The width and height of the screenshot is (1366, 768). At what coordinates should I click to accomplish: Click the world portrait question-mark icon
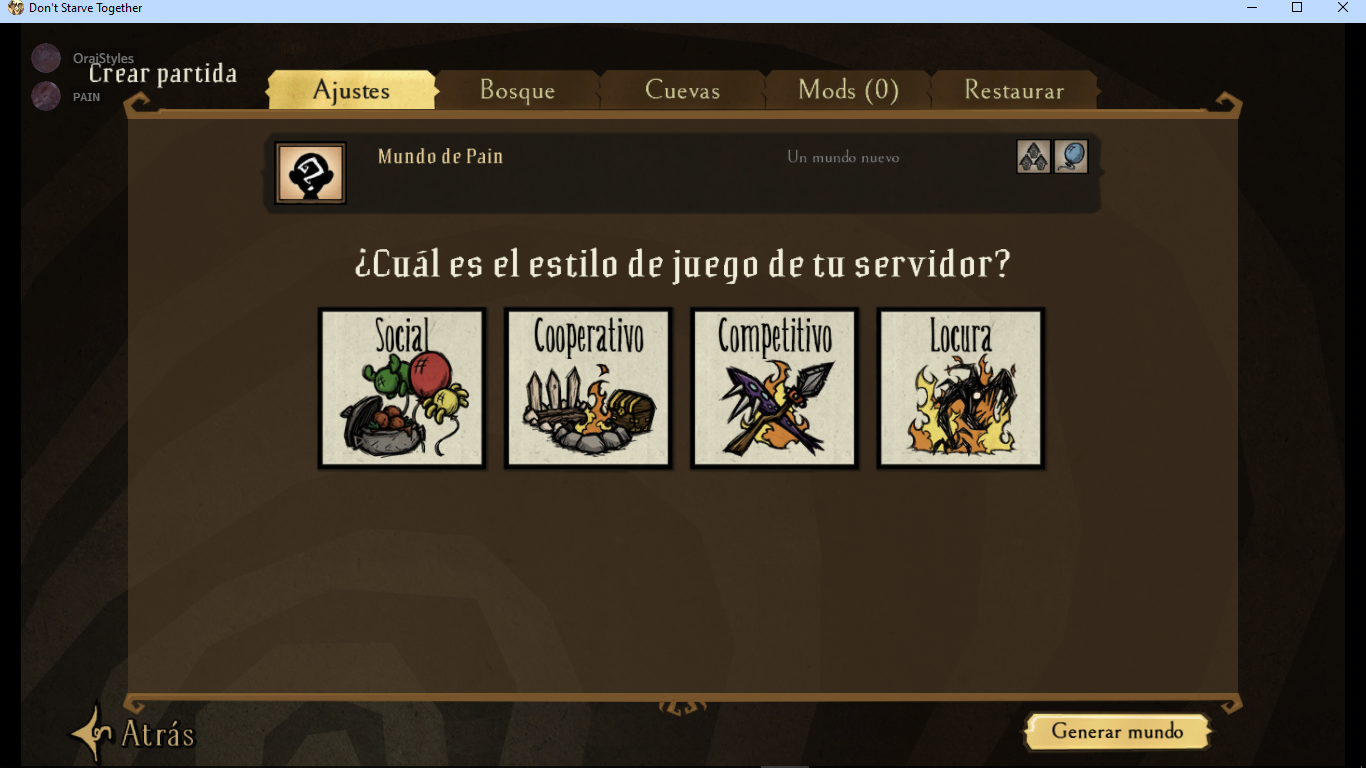tap(311, 173)
